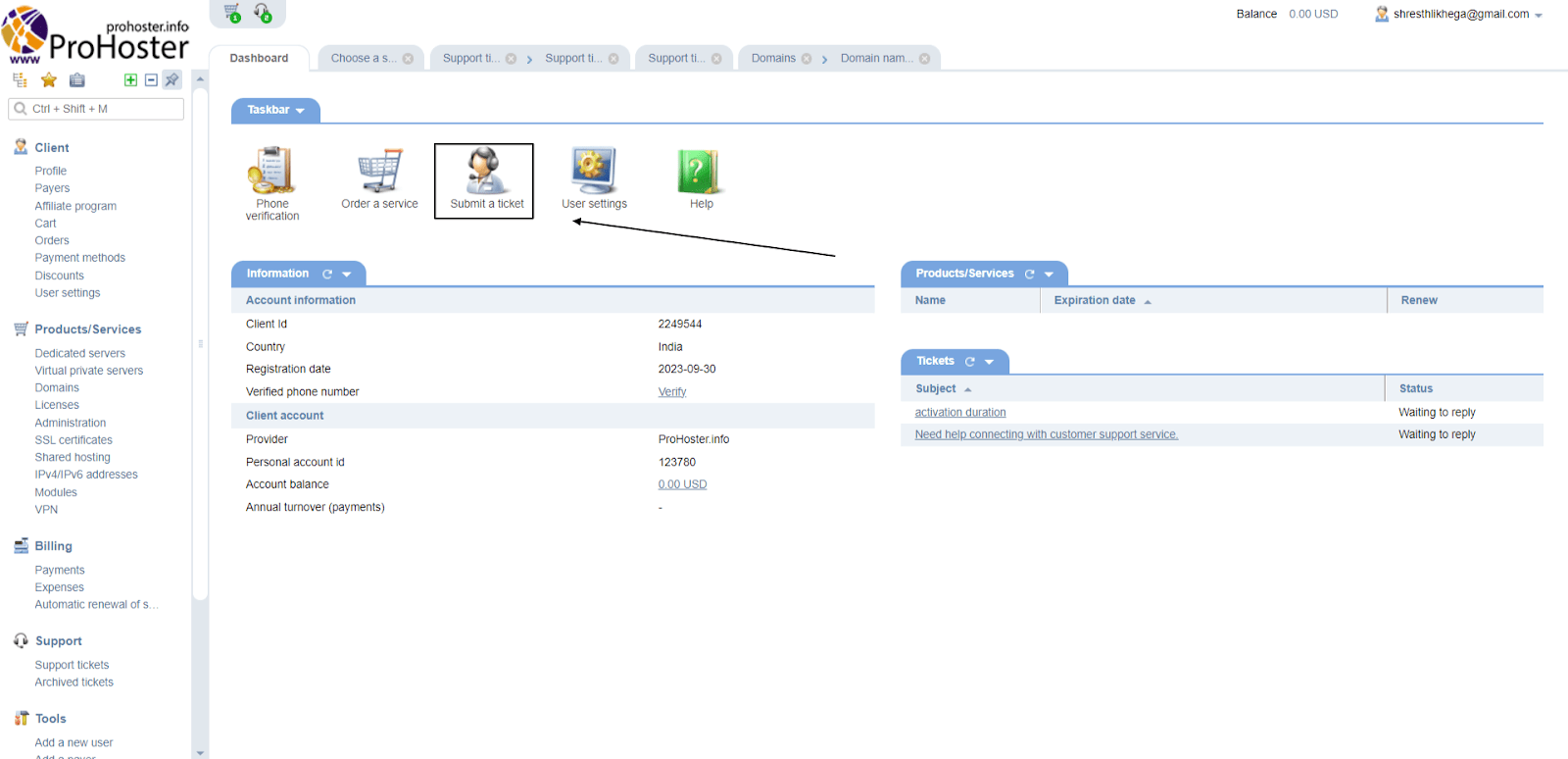Toggle the sidebar pin button
This screenshot has width=1568, height=759.
172,80
